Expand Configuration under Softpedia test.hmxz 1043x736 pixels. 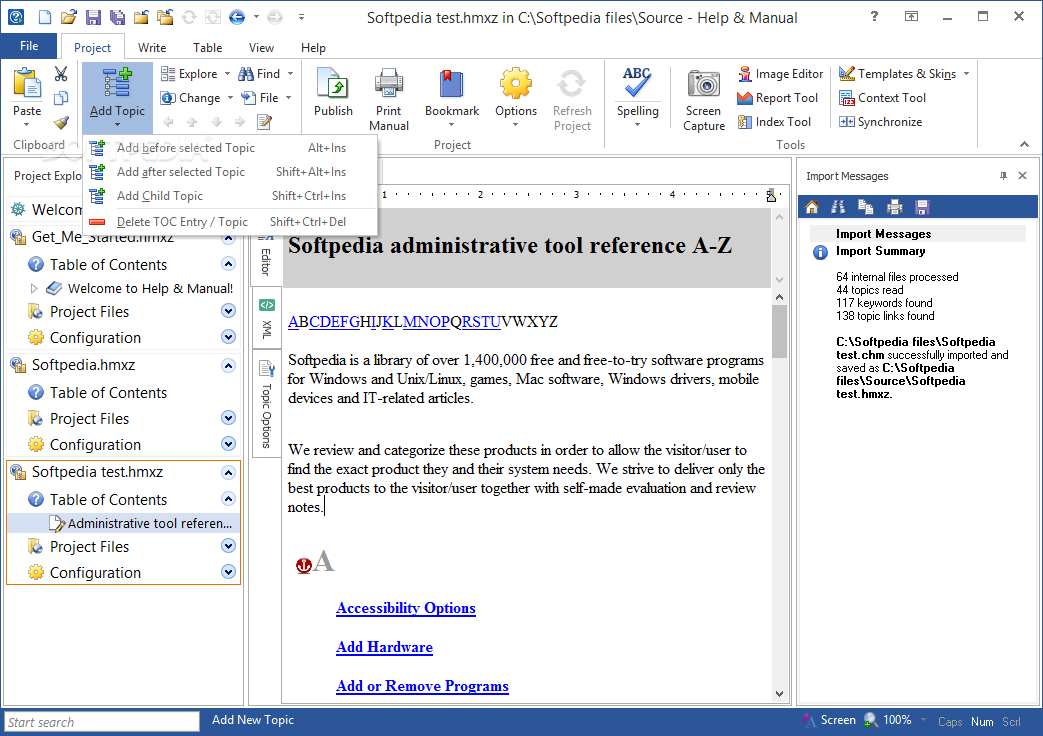pos(228,572)
